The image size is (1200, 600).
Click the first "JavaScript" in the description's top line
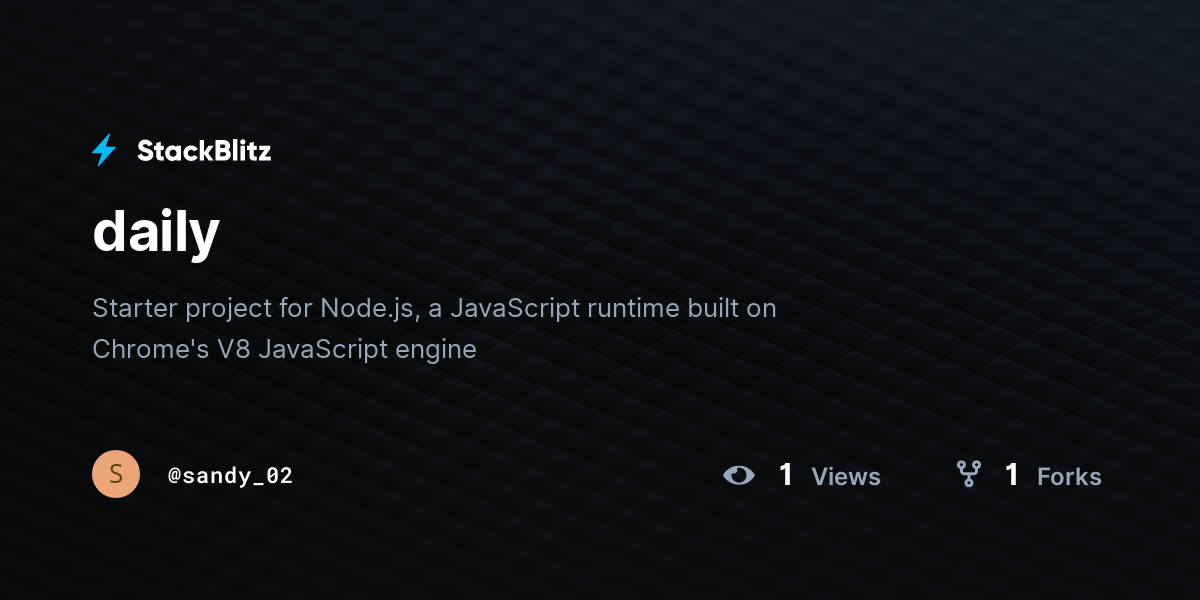click(514, 308)
